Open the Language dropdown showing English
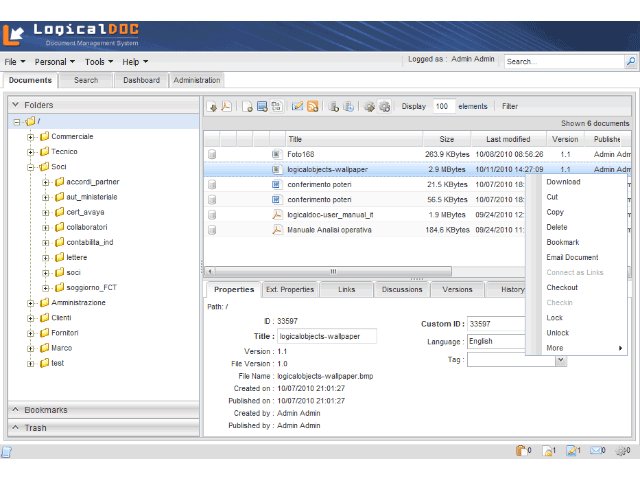The width and height of the screenshot is (640, 480). click(x=496, y=341)
